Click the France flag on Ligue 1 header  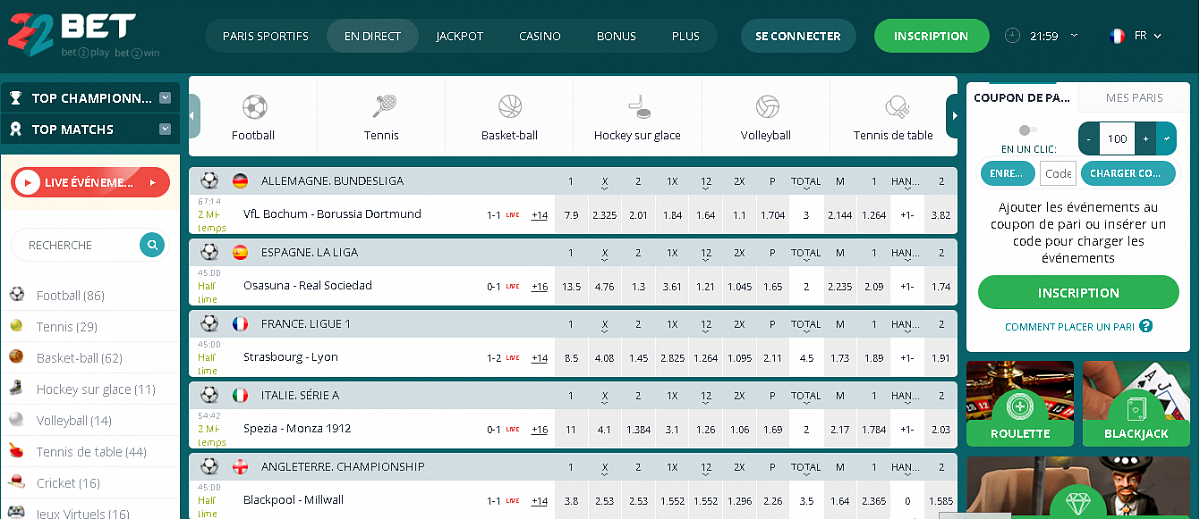[x=240, y=324]
